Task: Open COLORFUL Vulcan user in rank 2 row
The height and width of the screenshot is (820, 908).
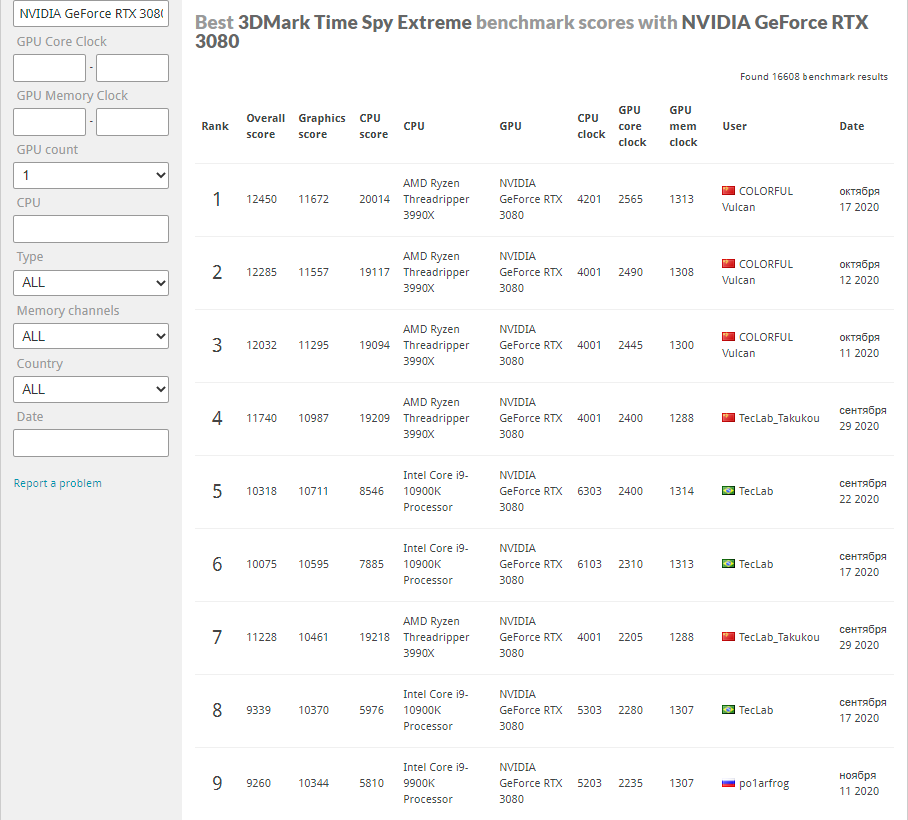Action: pyautogui.click(x=757, y=272)
